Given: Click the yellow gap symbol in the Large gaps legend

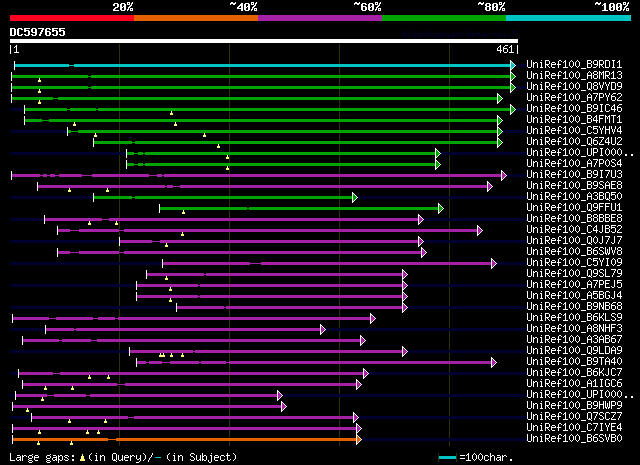Looking at the screenshot, I should [x=82, y=458].
